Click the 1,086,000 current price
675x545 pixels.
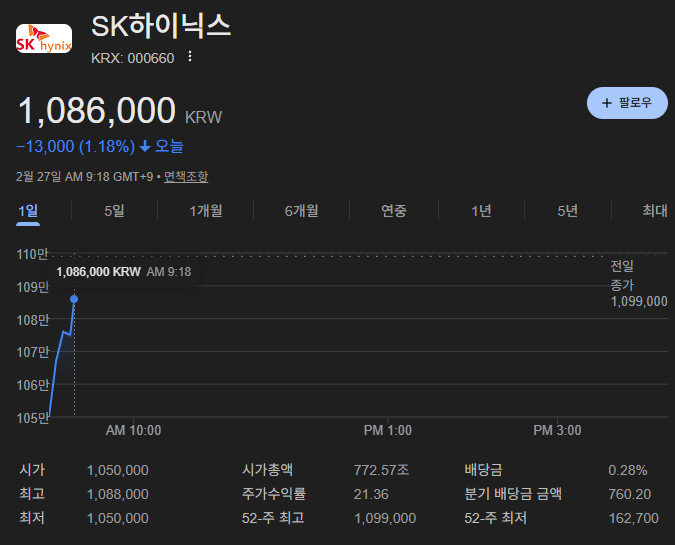point(97,111)
